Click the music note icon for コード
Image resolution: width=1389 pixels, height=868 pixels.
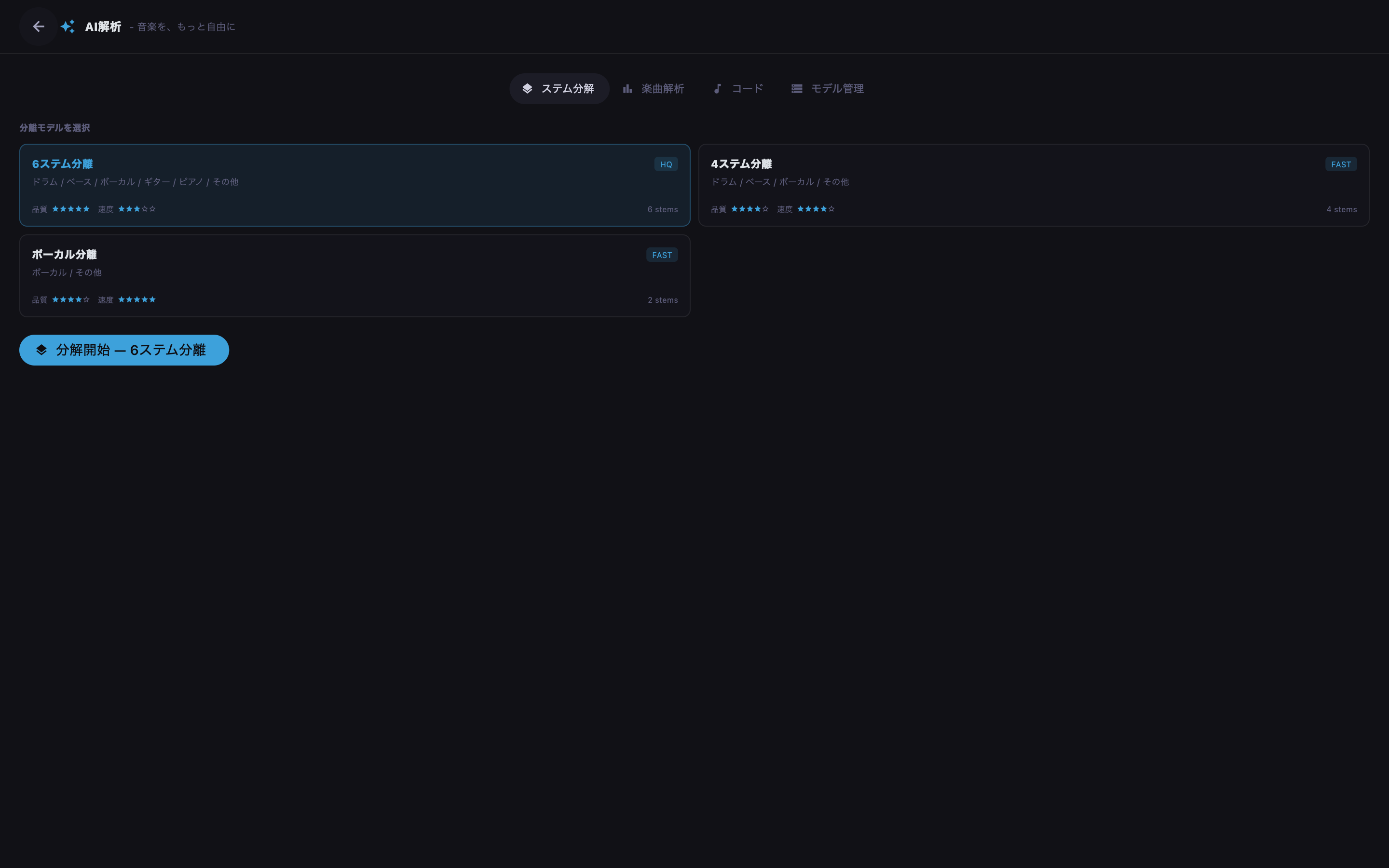[x=718, y=88]
